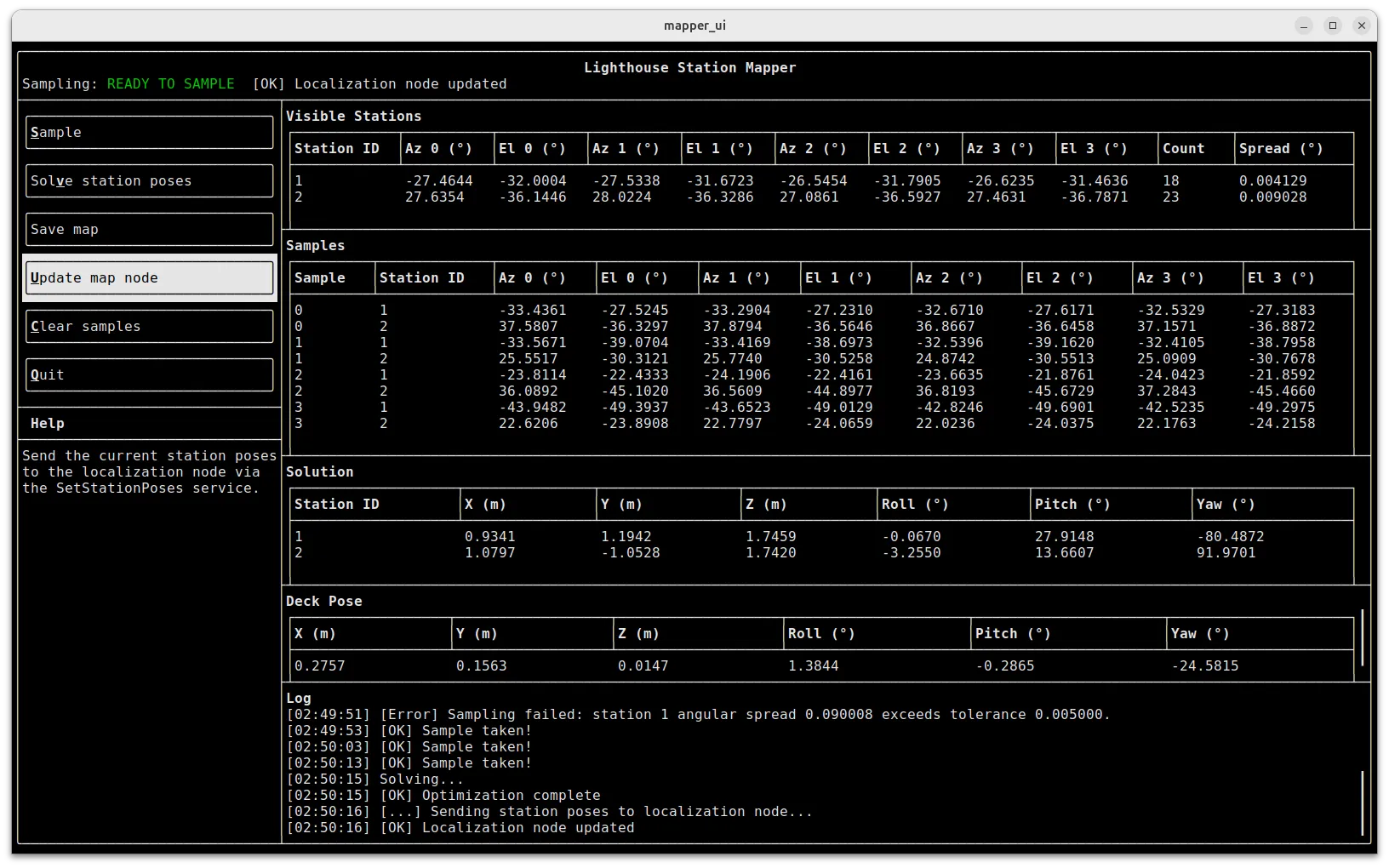Click the Spread (°) column header

(1282, 149)
